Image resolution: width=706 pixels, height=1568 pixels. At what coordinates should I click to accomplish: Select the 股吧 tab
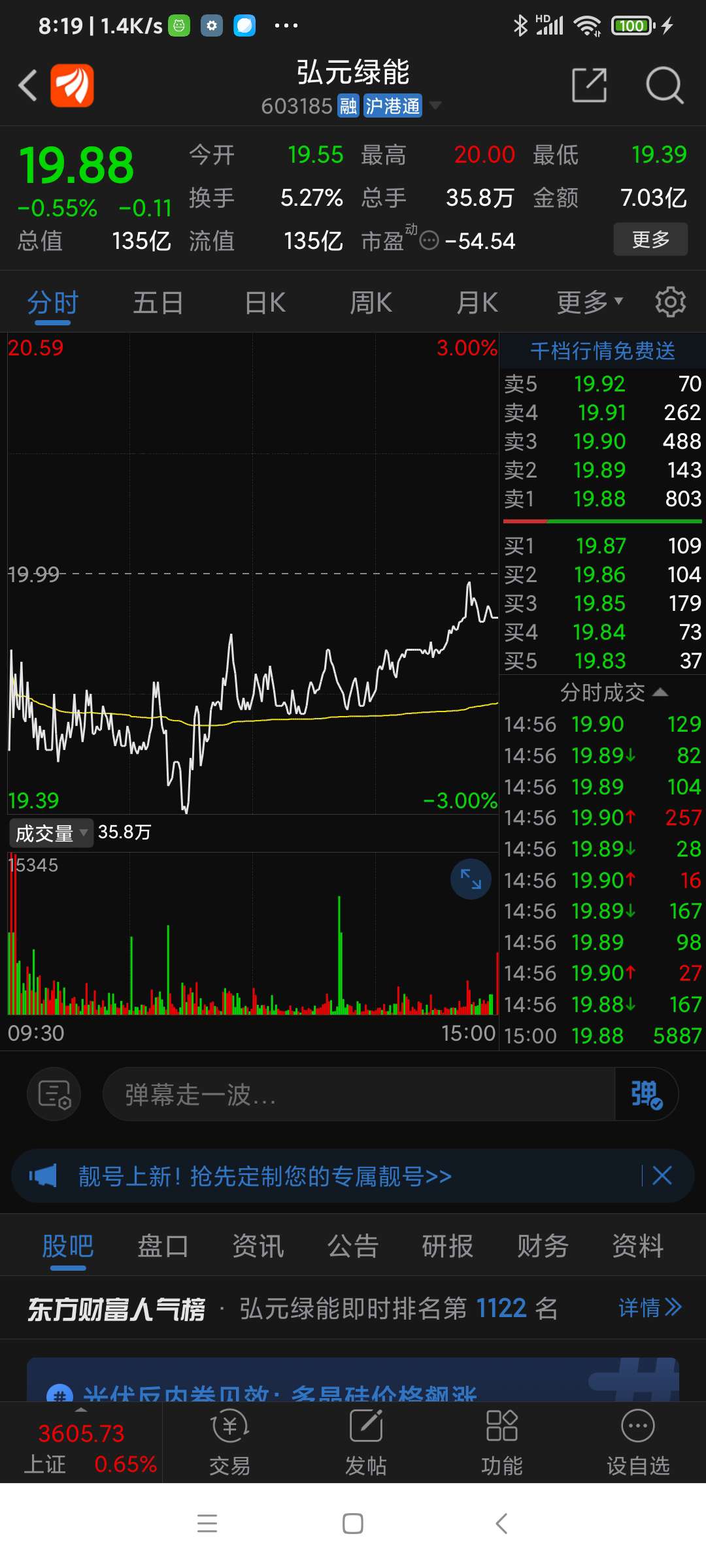coord(68,1246)
